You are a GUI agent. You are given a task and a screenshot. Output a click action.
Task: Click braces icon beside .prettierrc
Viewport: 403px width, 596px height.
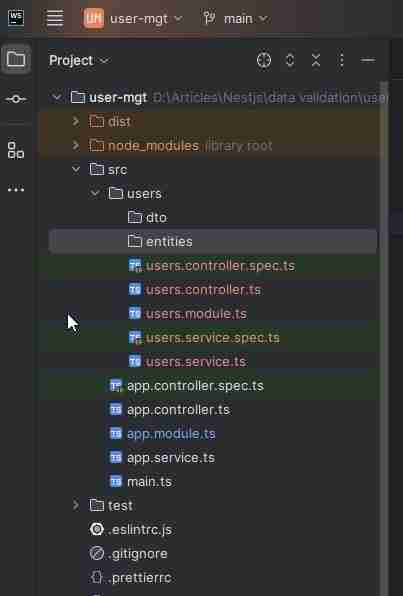click(x=97, y=577)
